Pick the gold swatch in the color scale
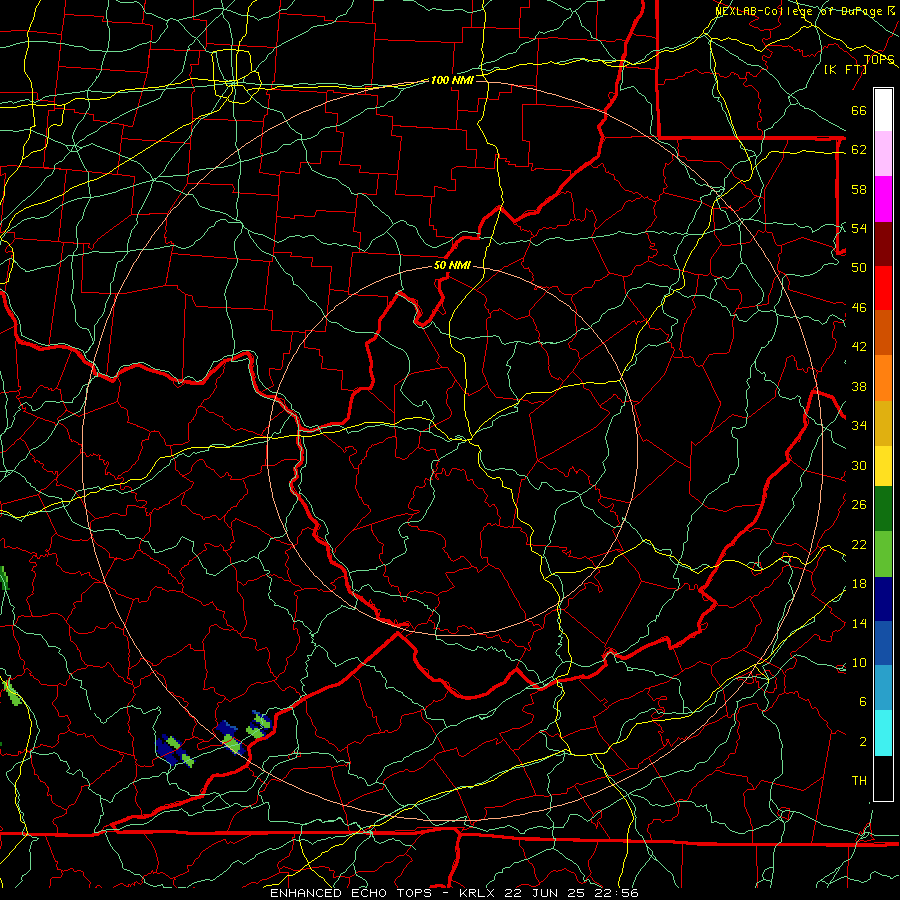The height and width of the screenshot is (900, 900). [x=883, y=423]
